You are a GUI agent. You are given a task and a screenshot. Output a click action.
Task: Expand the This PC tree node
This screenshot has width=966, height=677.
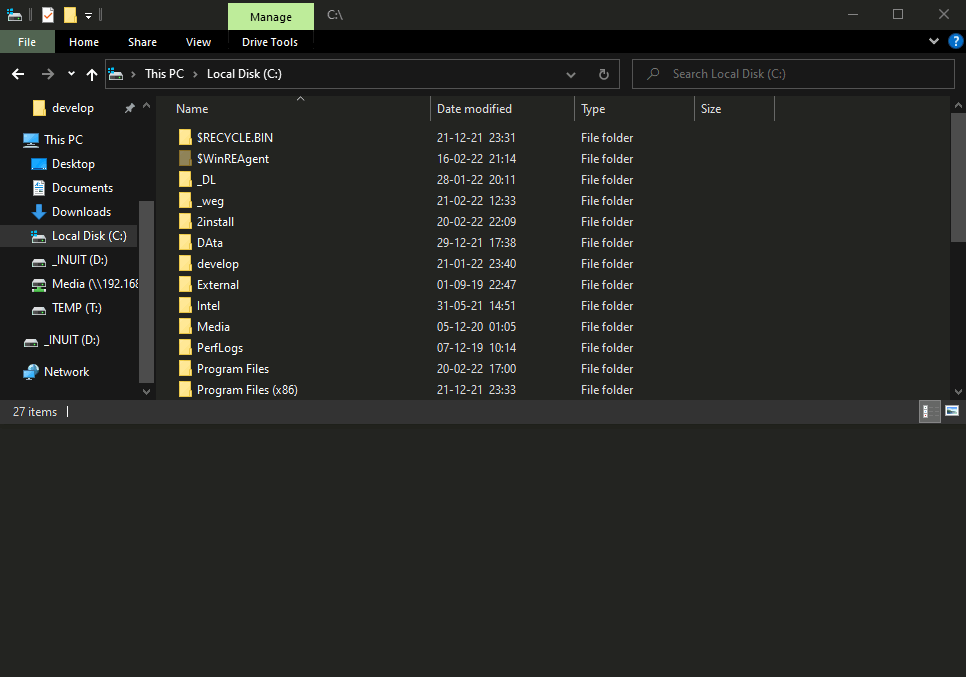coord(14,139)
